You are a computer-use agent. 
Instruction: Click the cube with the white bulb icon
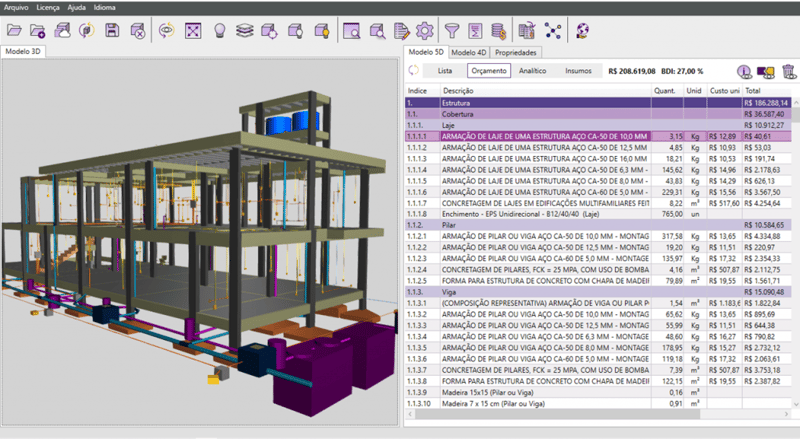click(x=295, y=31)
